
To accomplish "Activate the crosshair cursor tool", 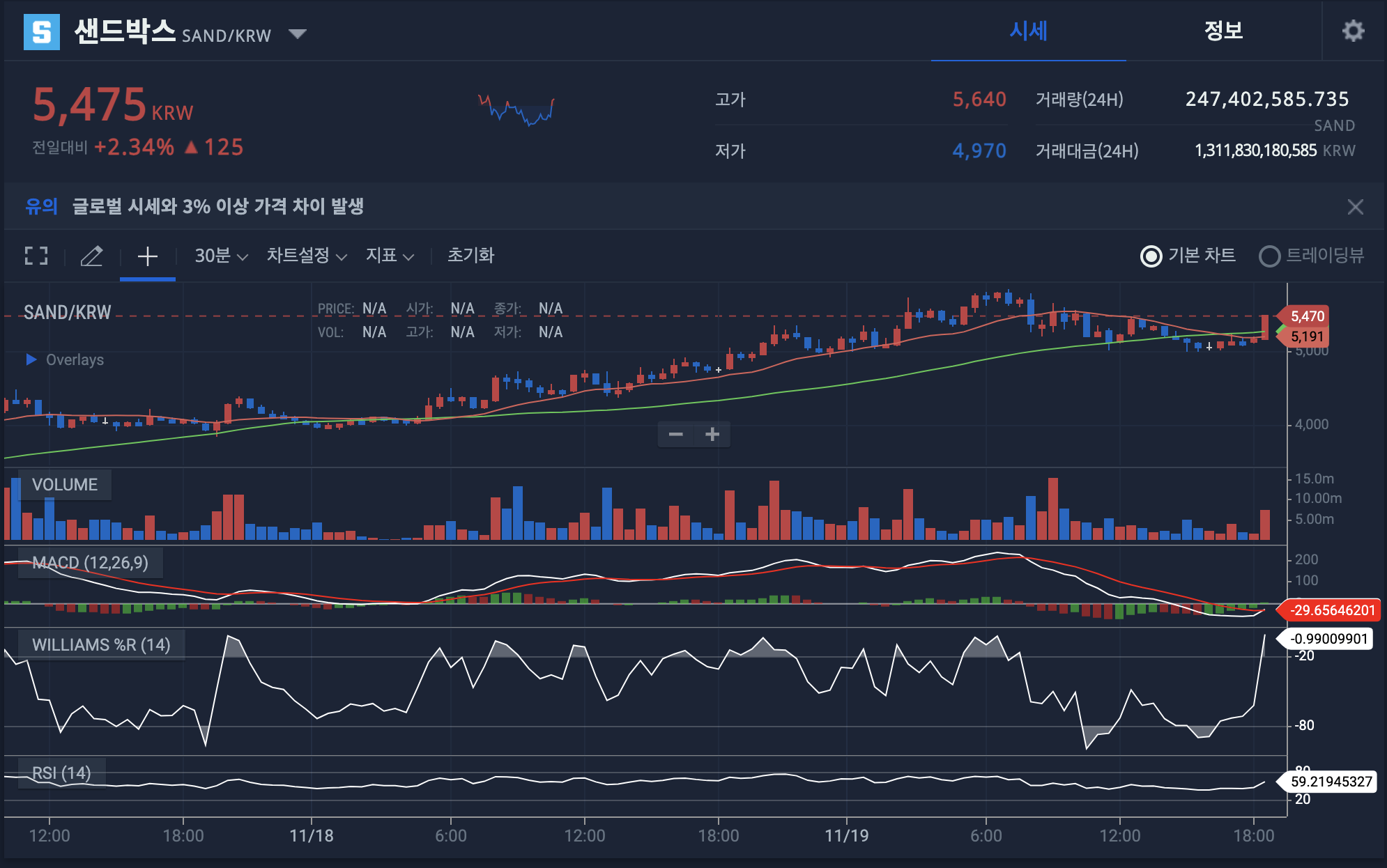I will pyautogui.click(x=147, y=256).
